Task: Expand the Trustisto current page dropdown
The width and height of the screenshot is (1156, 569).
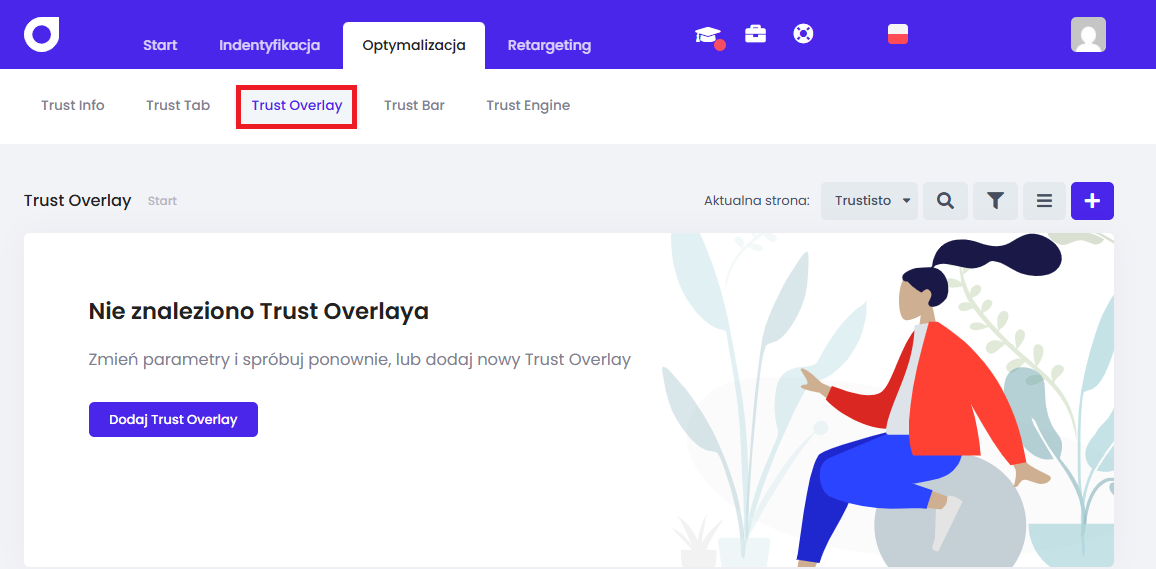Action: coord(869,200)
